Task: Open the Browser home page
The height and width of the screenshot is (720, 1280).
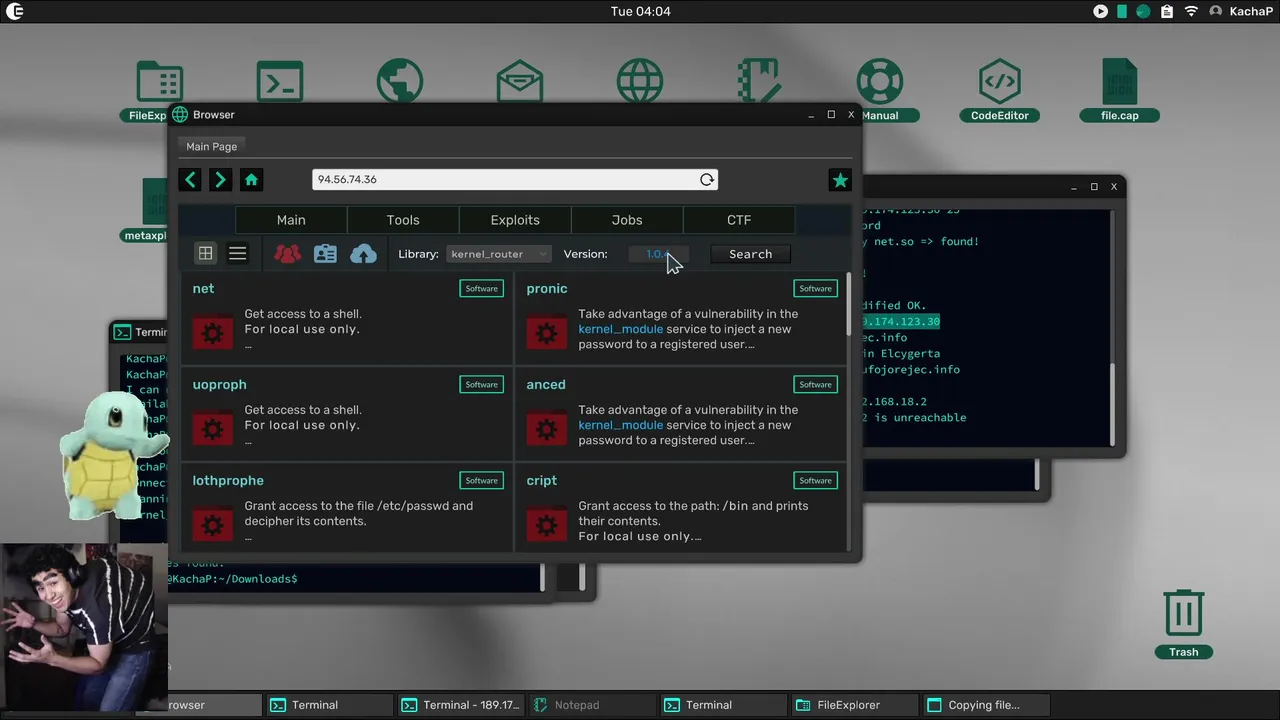Action: [x=251, y=179]
